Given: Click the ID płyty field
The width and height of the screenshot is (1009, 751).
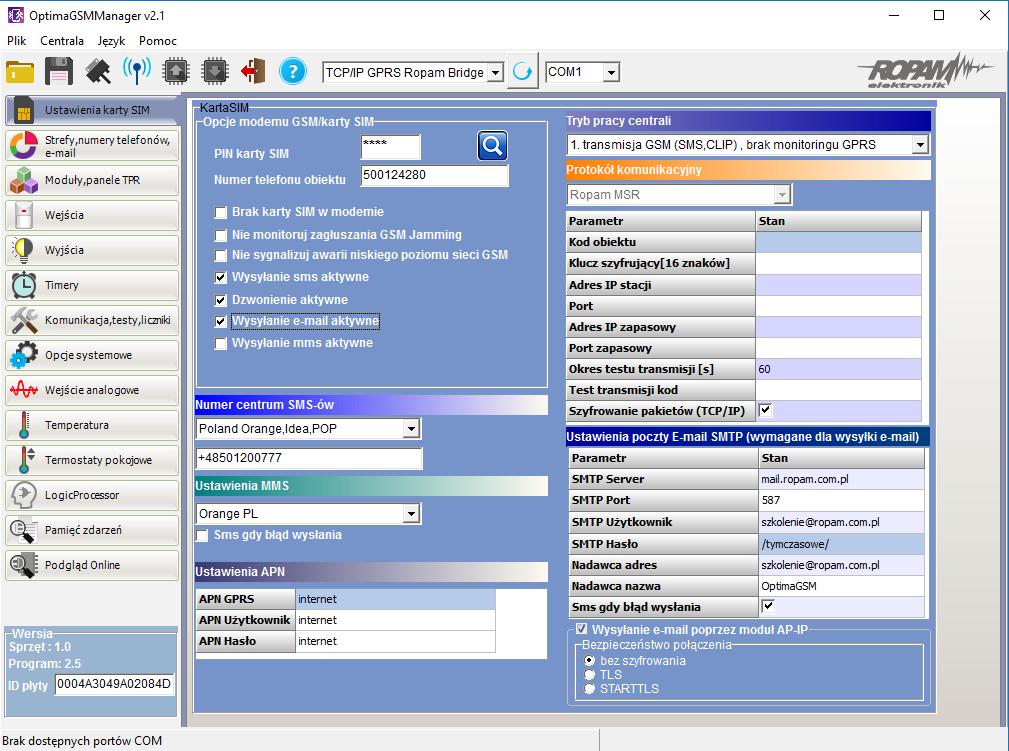Looking at the screenshot, I should pos(115,684).
